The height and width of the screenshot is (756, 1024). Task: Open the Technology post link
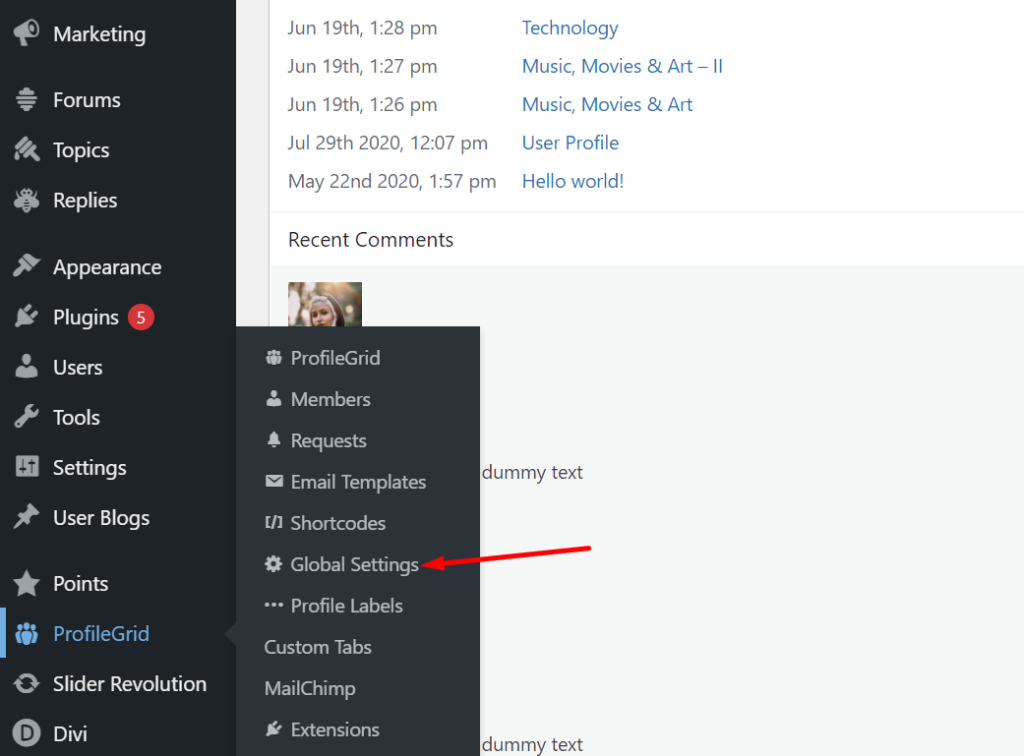pos(570,28)
